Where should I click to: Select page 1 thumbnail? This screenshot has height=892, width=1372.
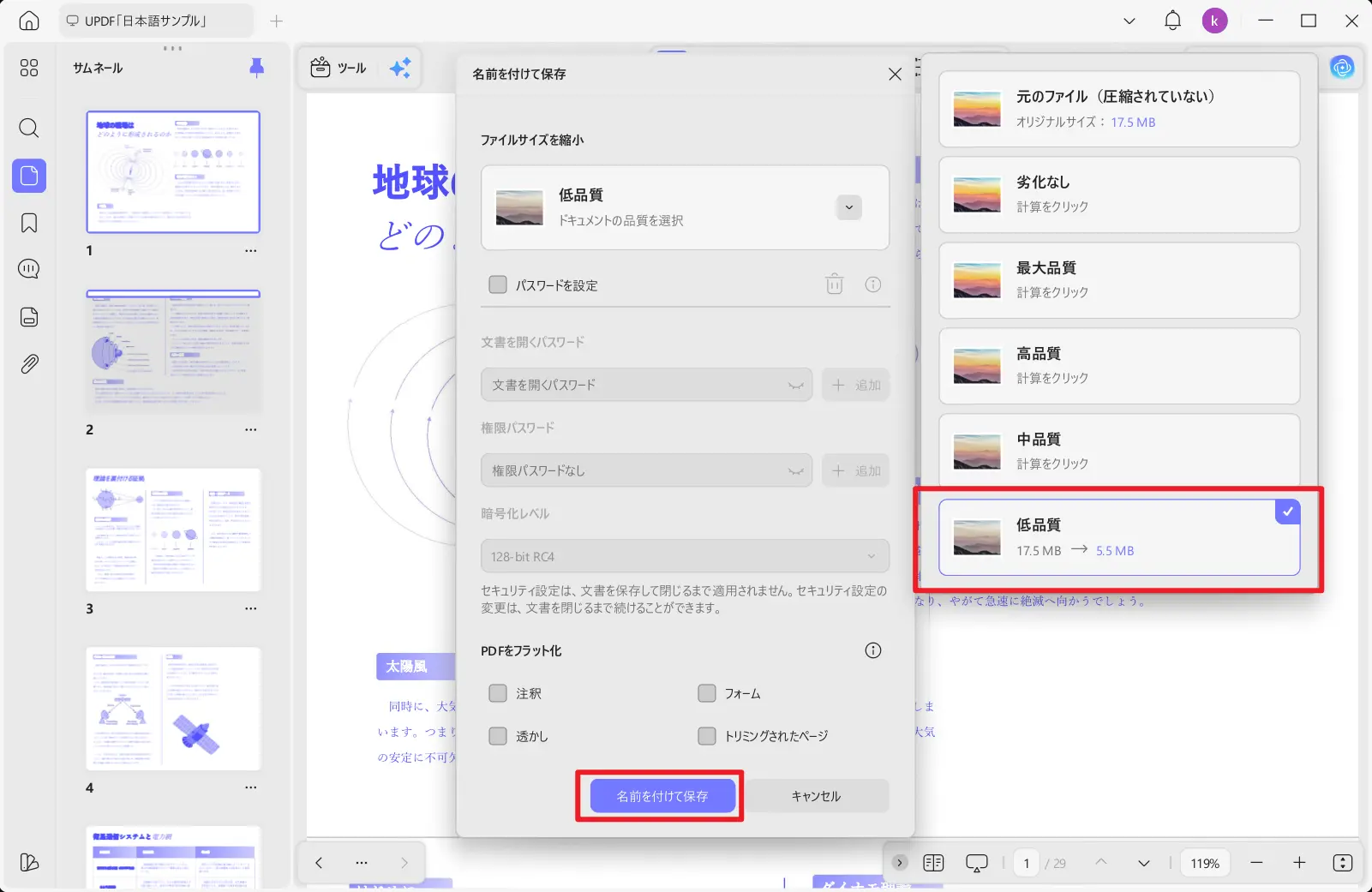pyautogui.click(x=173, y=171)
